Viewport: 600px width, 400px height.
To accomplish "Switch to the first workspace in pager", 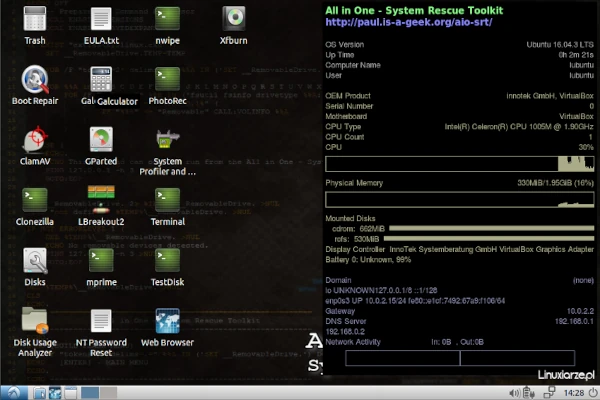I will (x=90, y=393).
